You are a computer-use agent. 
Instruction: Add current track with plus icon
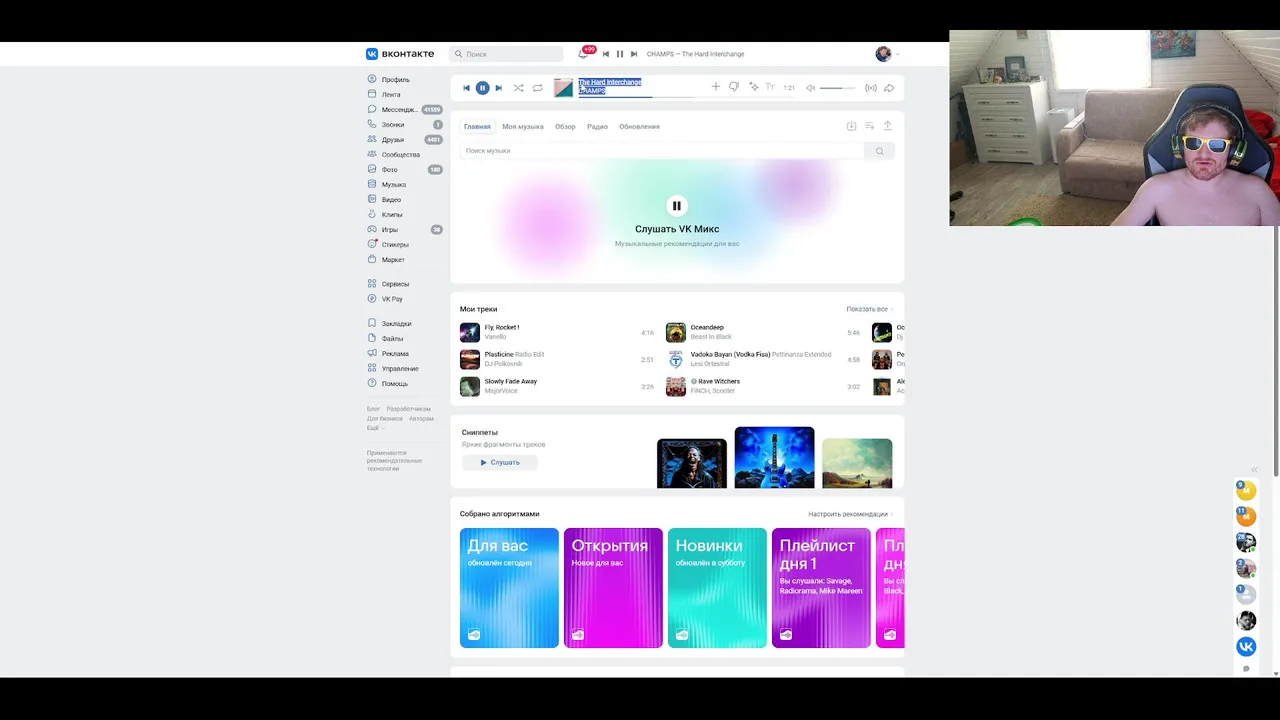click(715, 87)
